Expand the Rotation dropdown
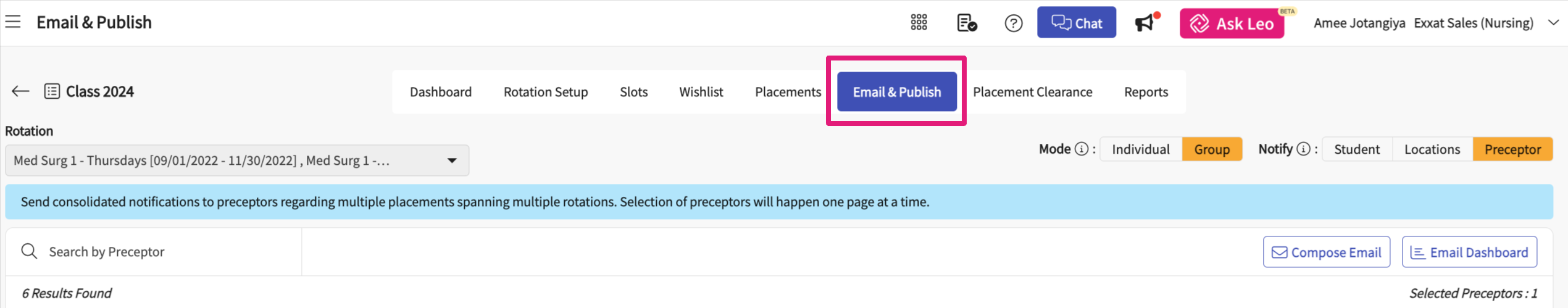The image size is (1568, 308). (452, 160)
